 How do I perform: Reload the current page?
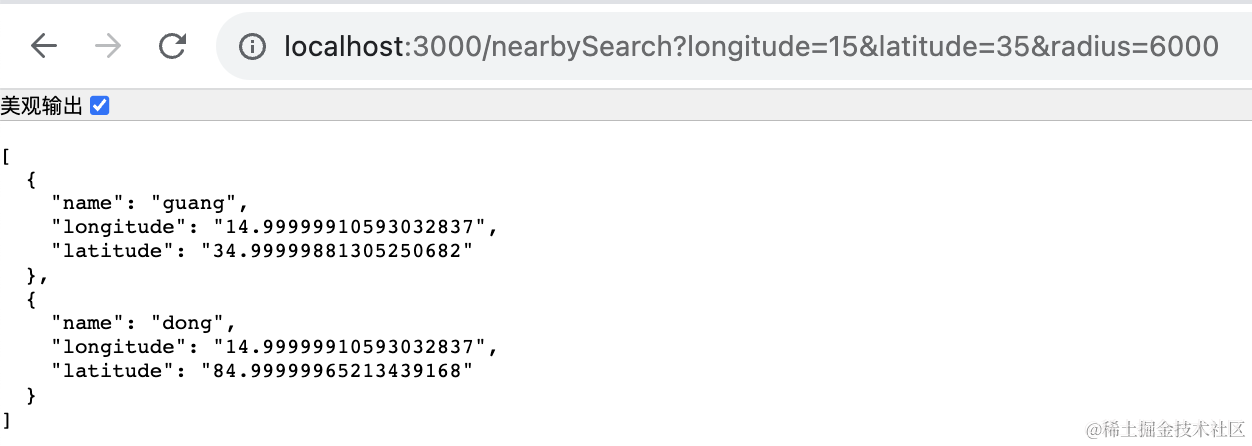pos(173,46)
